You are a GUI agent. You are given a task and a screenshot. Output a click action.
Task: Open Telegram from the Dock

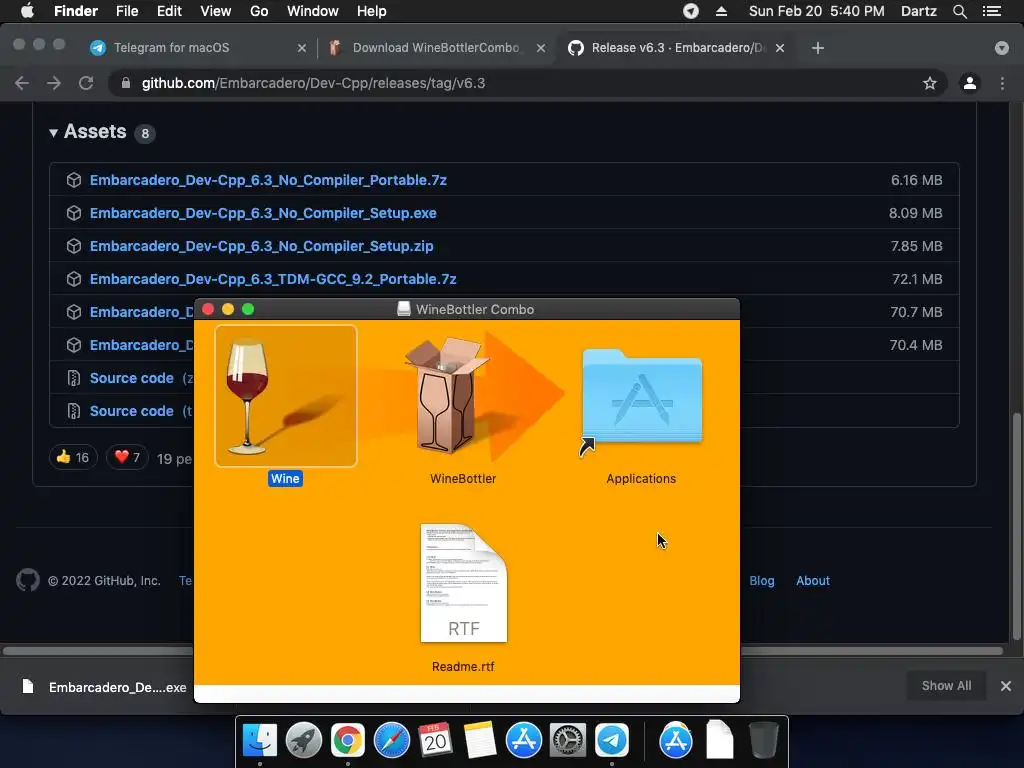(612, 741)
